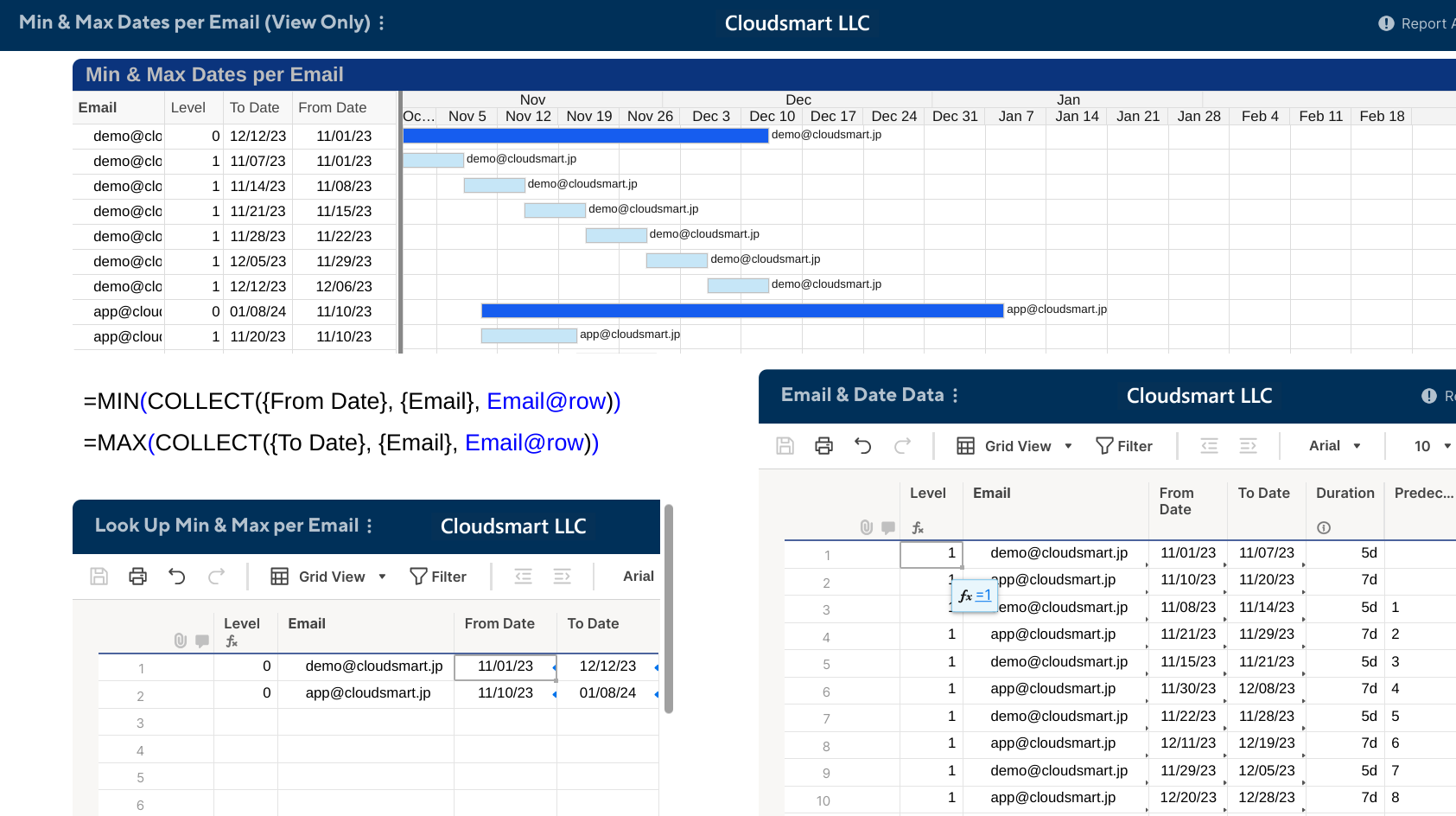Click the =1 formula tooltip link

[x=983, y=595]
